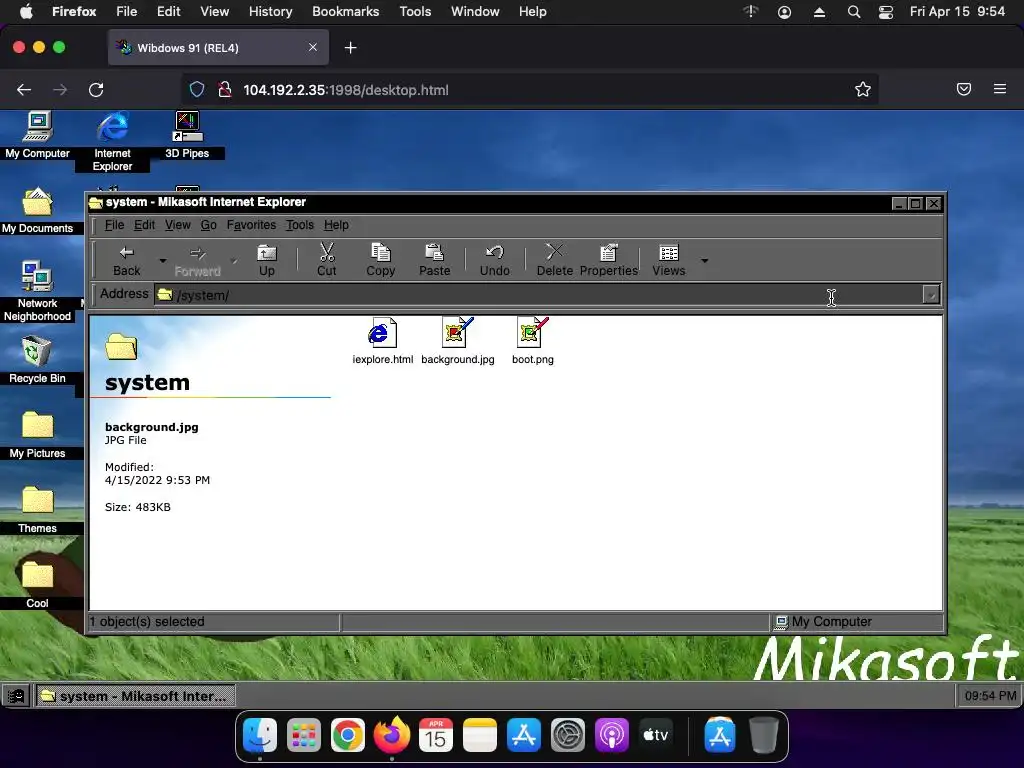Expand the Views dropdown arrow
1024x768 pixels.
tap(705, 261)
